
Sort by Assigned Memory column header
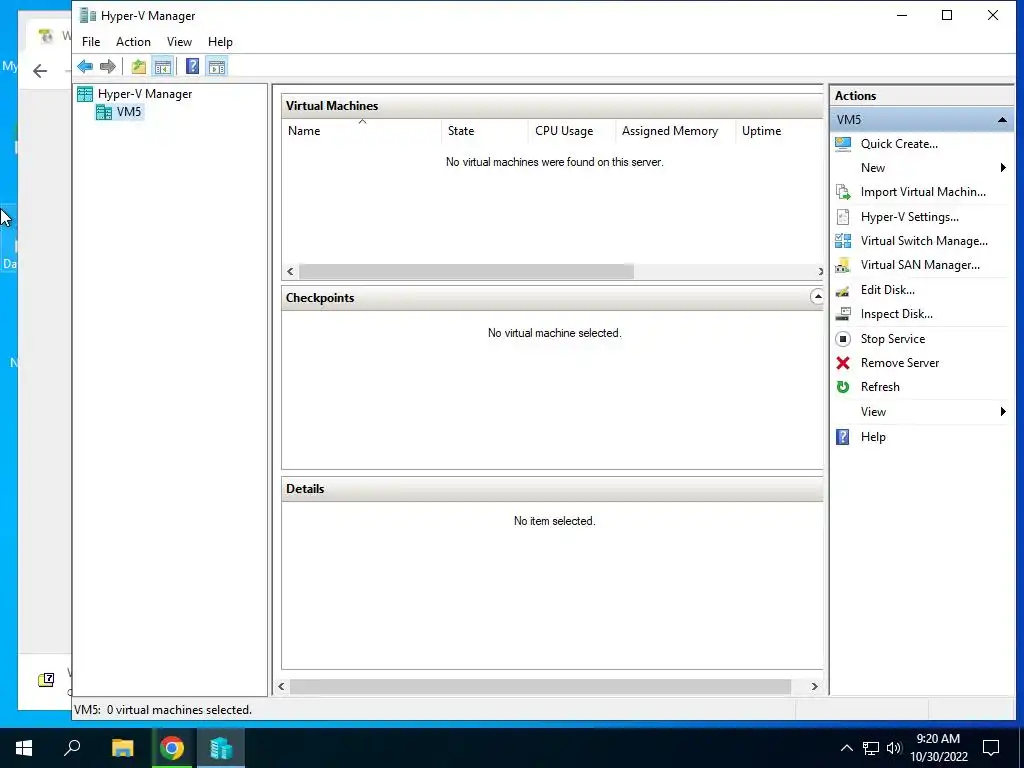[676, 131]
